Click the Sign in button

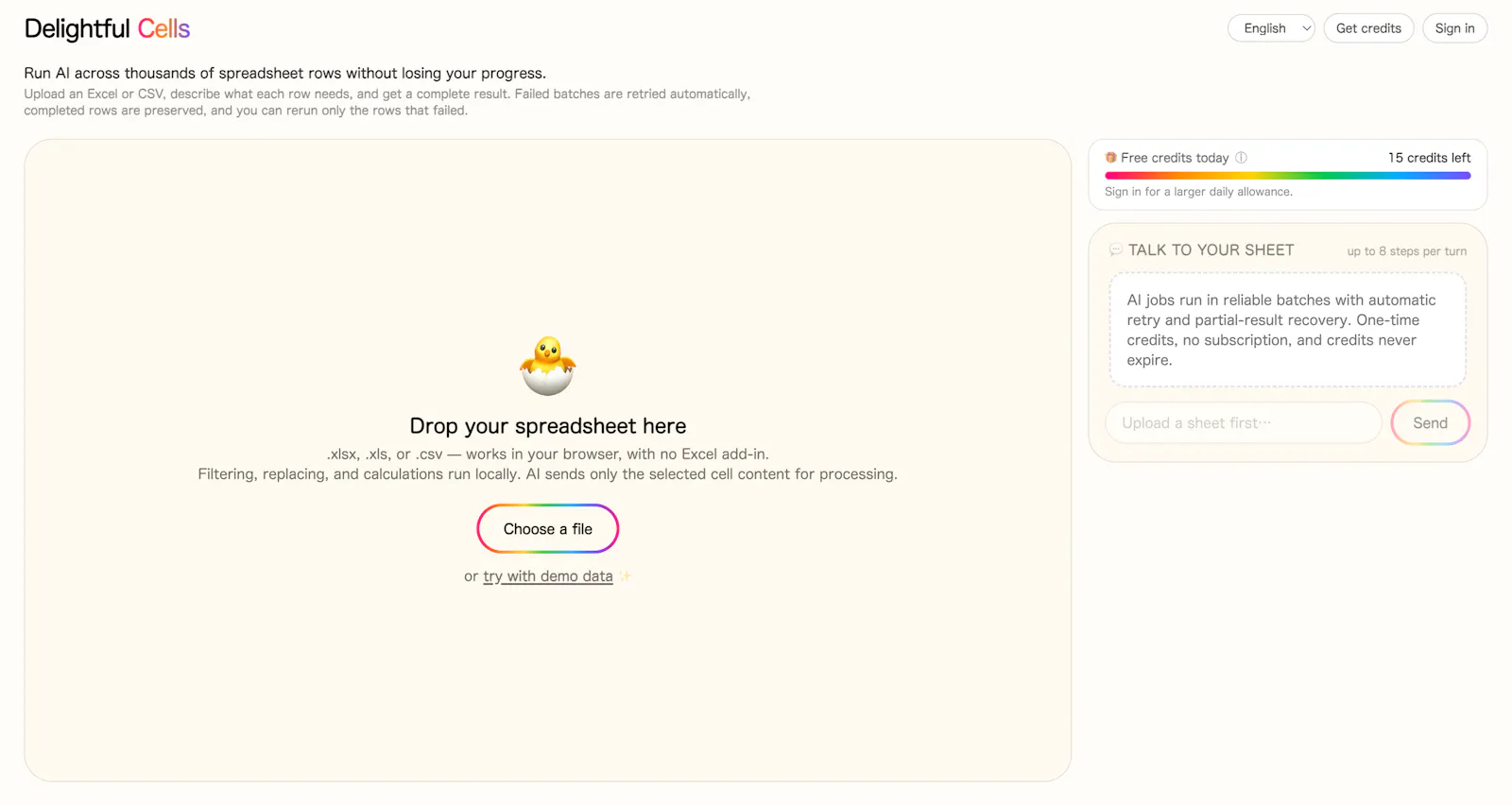click(1454, 28)
